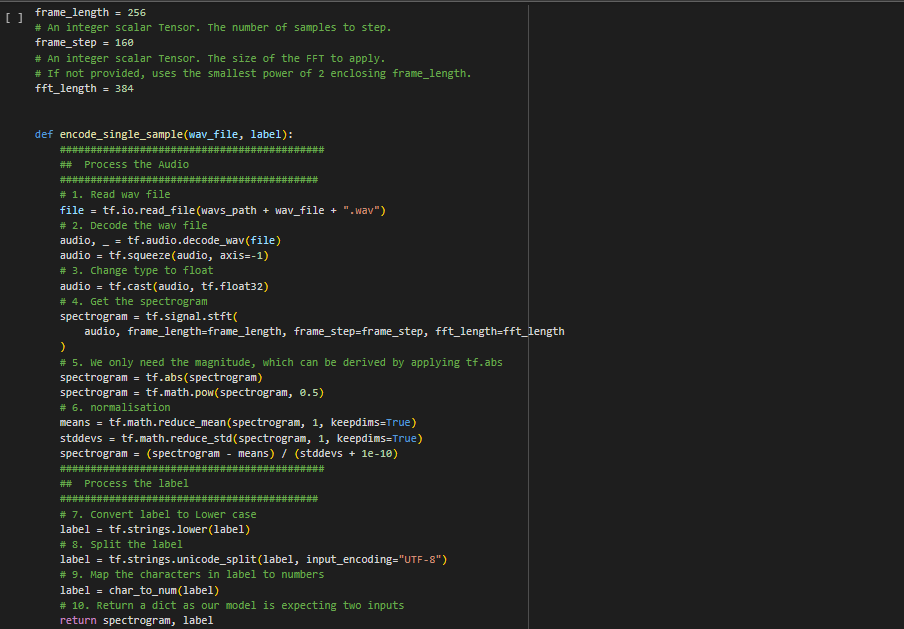The width and height of the screenshot is (904, 629).
Task: Run the cell using the bracket button
Action: [x=14, y=18]
